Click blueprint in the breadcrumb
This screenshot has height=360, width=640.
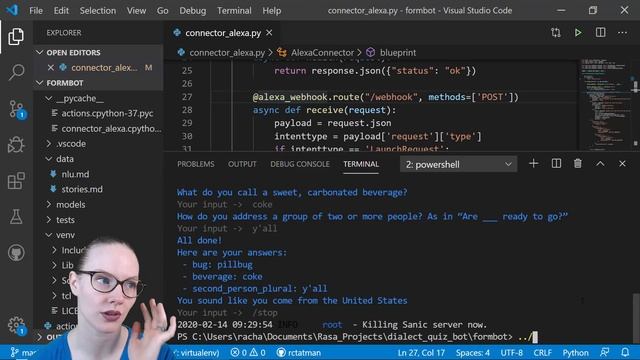[398, 53]
